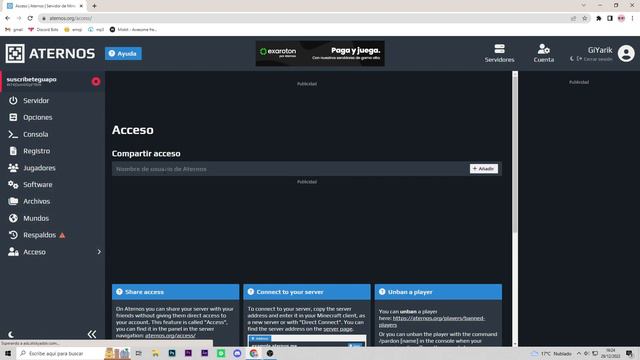Open the Discord Bots bookmark
The width and height of the screenshot is (640, 360).
43,29
